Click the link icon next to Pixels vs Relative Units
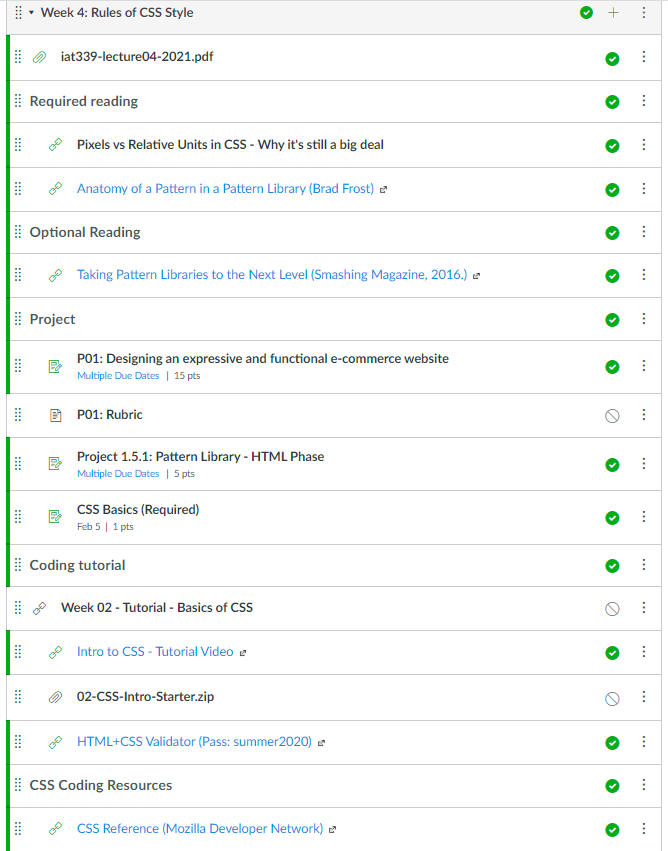The height and width of the screenshot is (851, 668). (55, 144)
